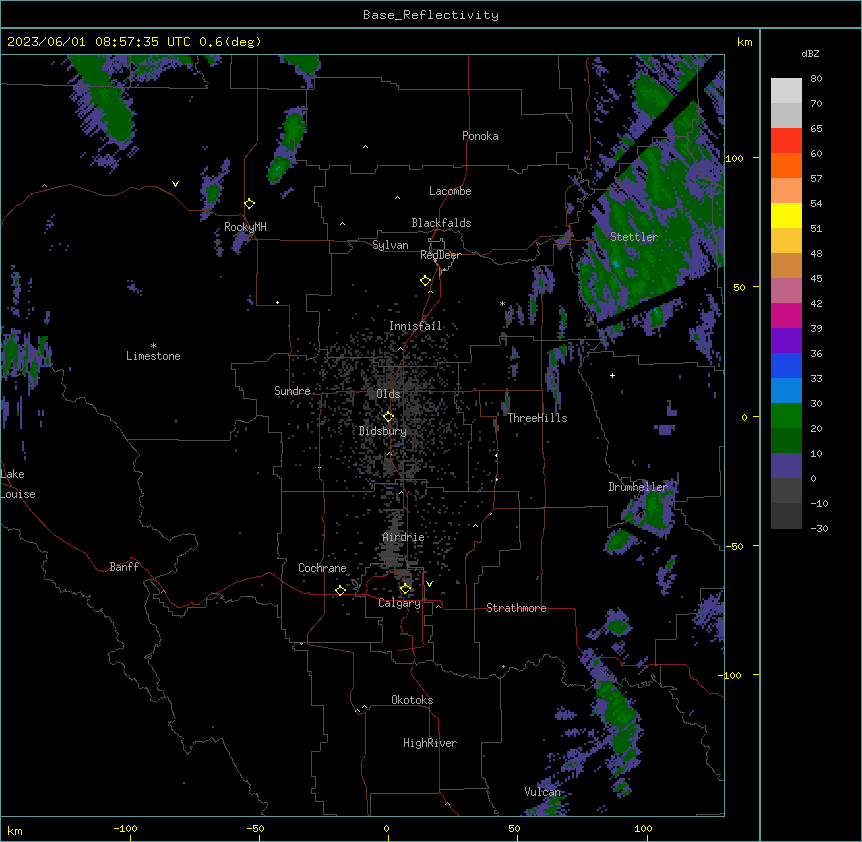Click the Sundre label

click(292, 391)
